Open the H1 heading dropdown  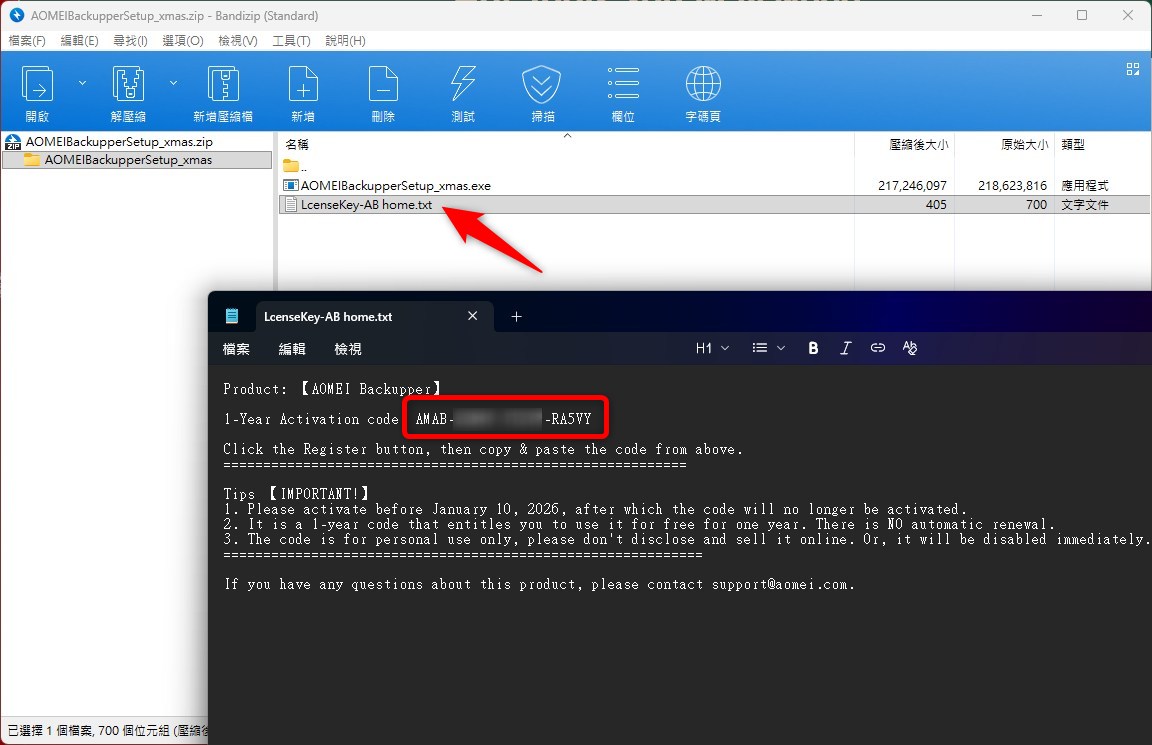click(x=712, y=348)
